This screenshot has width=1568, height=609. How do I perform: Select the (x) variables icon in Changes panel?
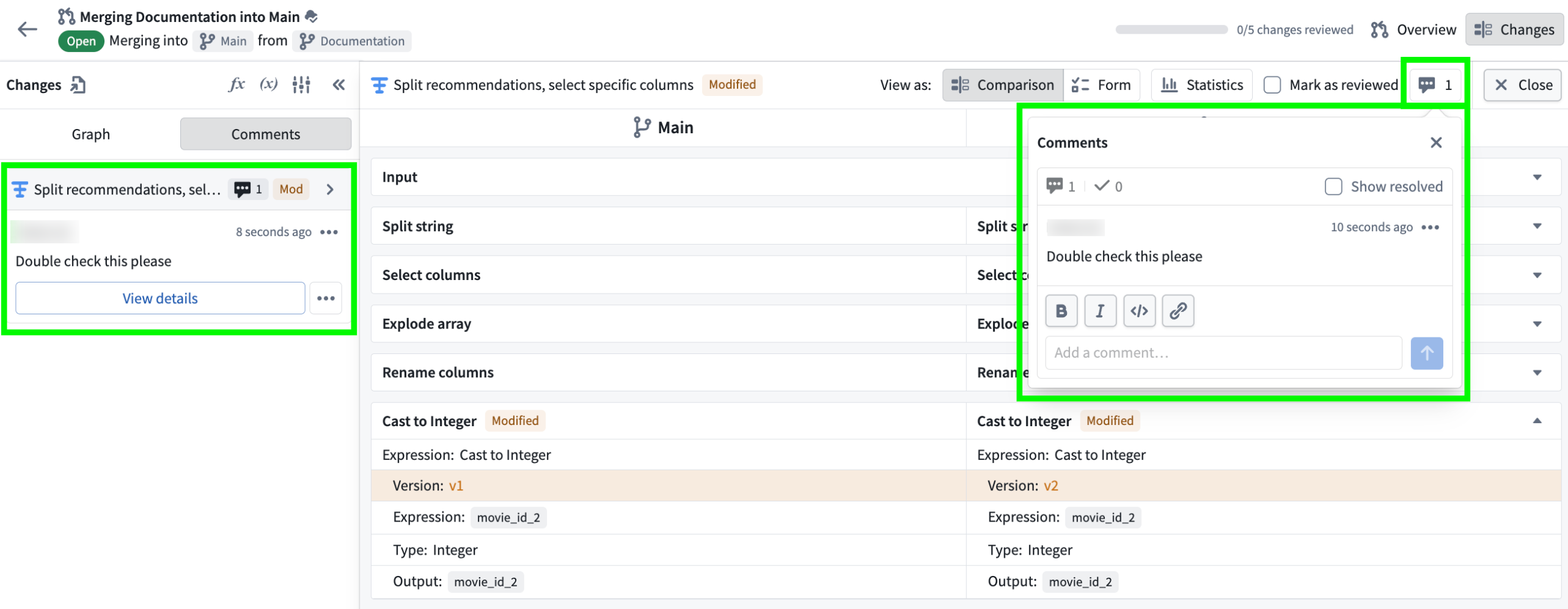pyautogui.click(x=269, y=85)
